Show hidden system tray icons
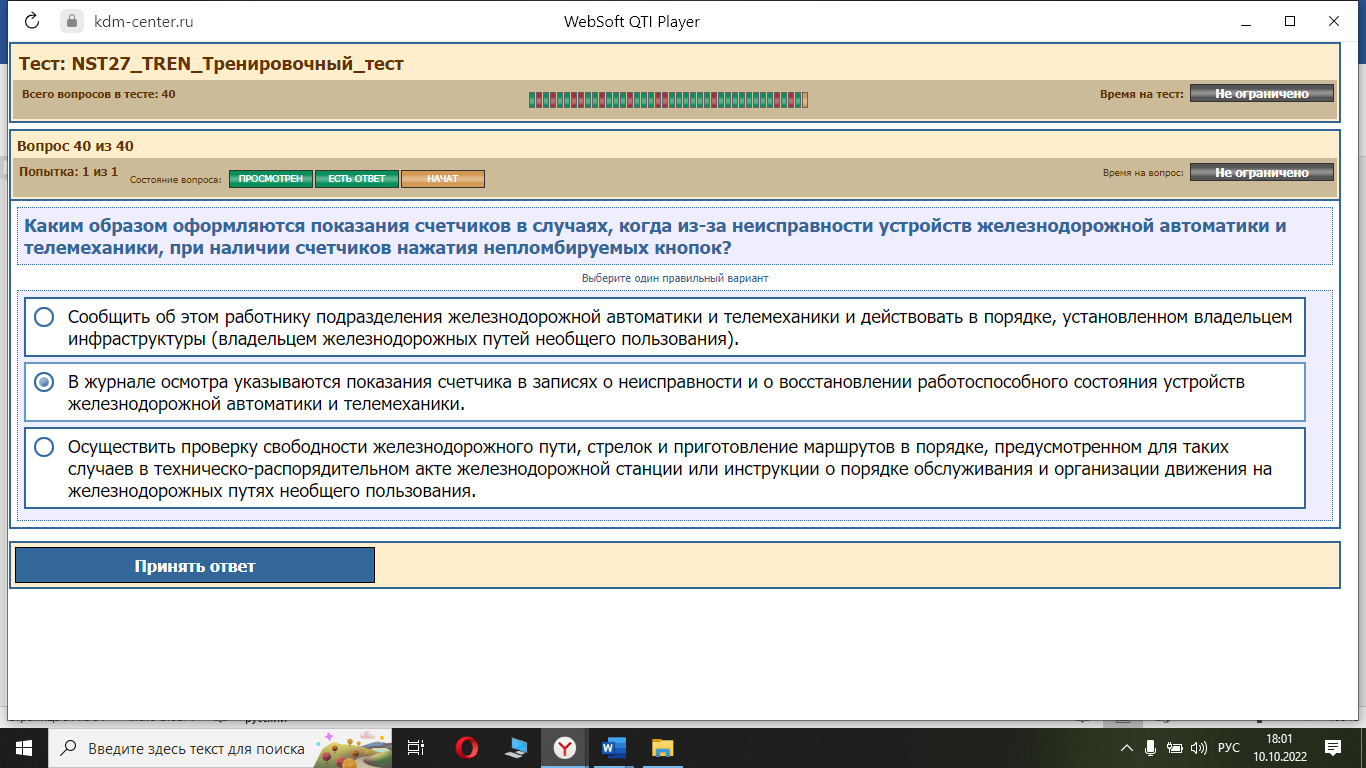This screenshot has height=768, width=1366. point(1126,747)
